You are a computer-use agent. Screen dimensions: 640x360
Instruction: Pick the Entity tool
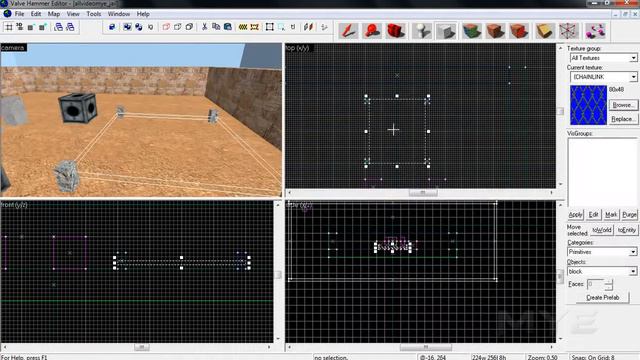[422, 31]
